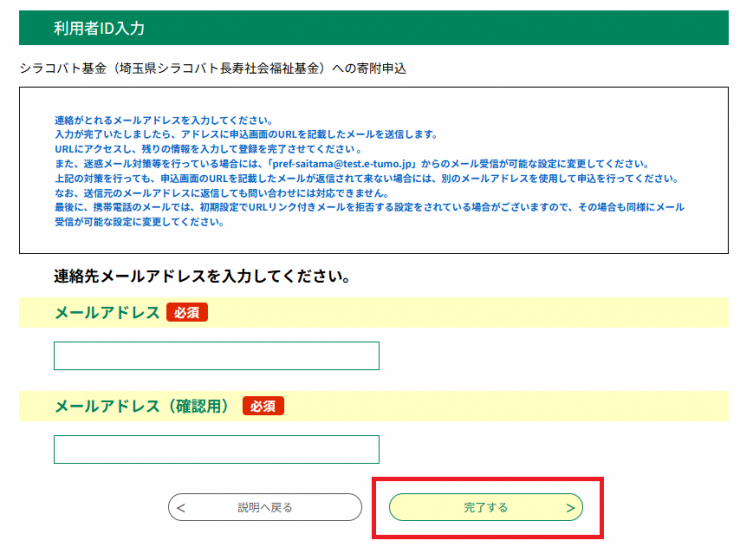Go back with 説明へ戻る button
The width and height of the screenshot is (740, 547).
click(x=265, y=507)
